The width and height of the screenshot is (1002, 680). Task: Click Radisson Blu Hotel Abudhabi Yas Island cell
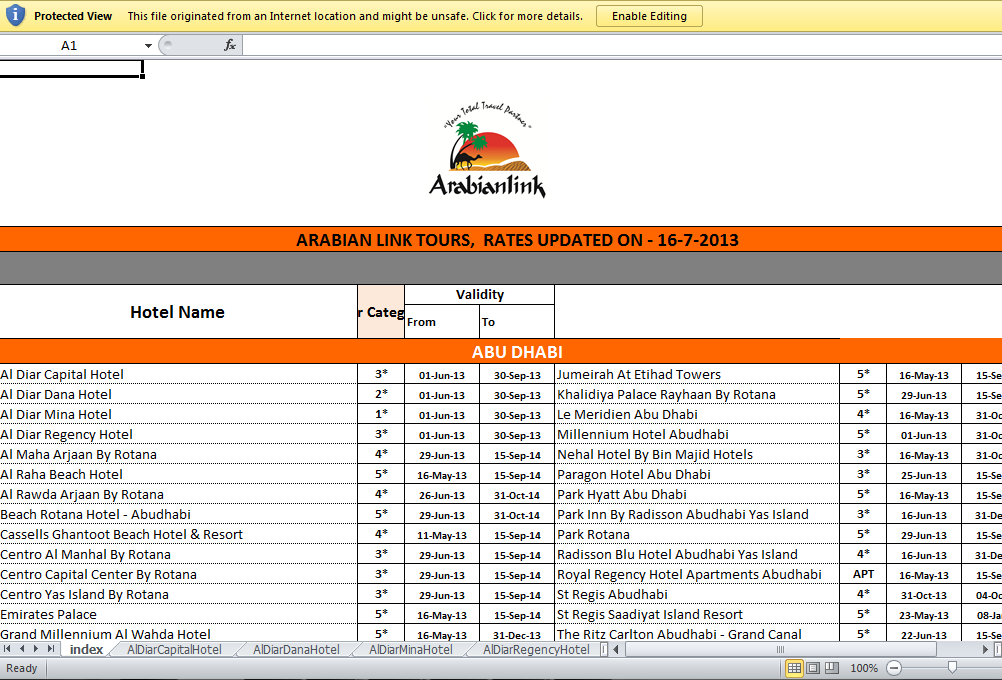697,554
